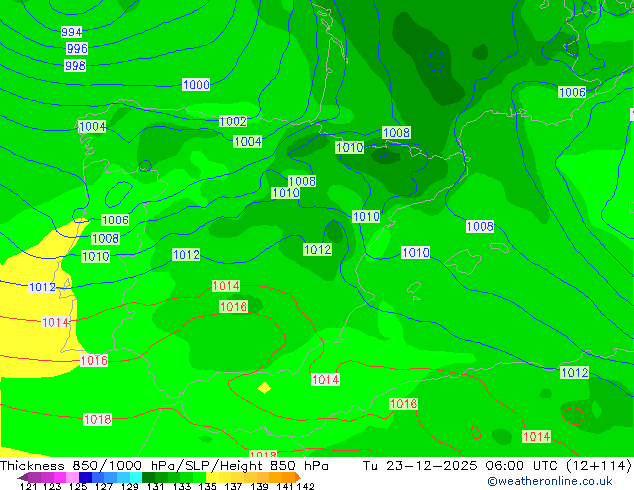This screenshot has width=634, height=490.
Task: Click the legend value 125
Action: (x=78, y=486)
